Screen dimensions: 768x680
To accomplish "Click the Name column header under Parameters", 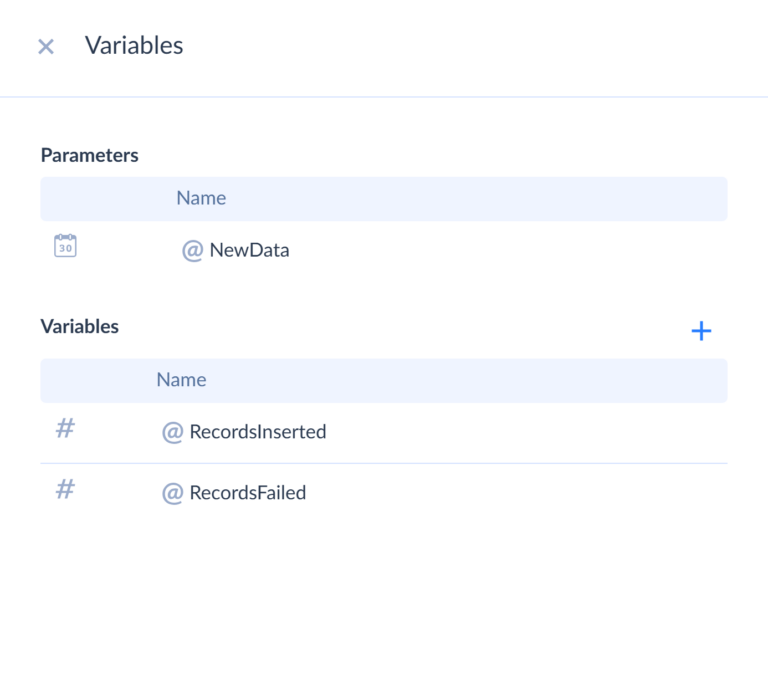I will pyautogui.click(x=201, y=198).
